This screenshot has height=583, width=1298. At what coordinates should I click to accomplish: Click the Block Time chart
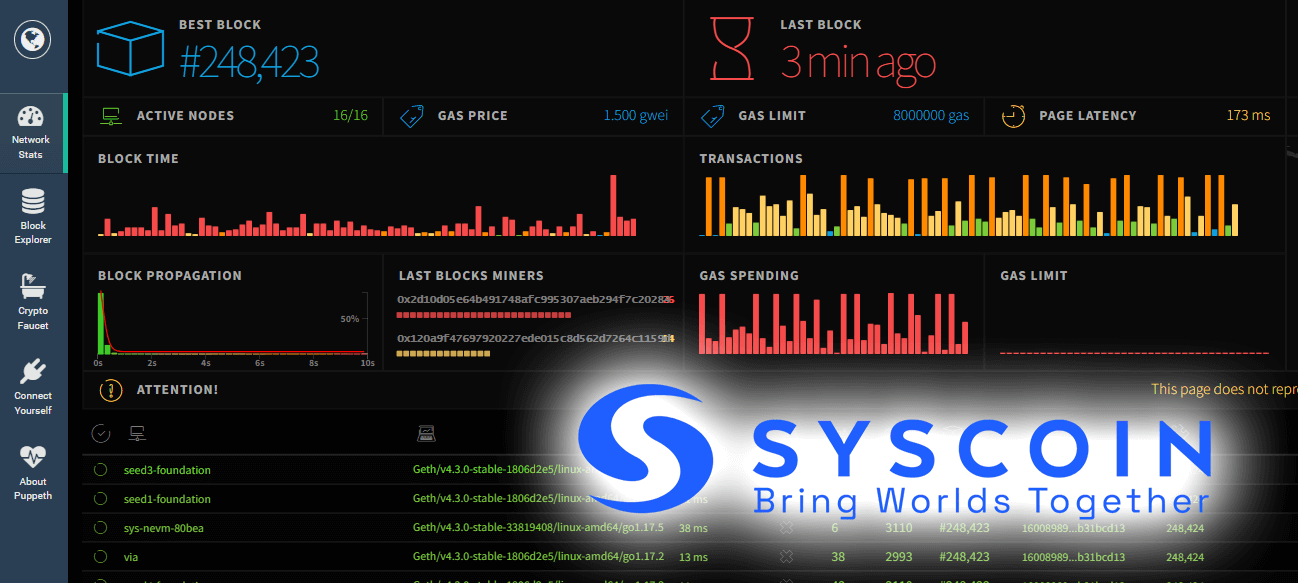click(x=367, y=206)
